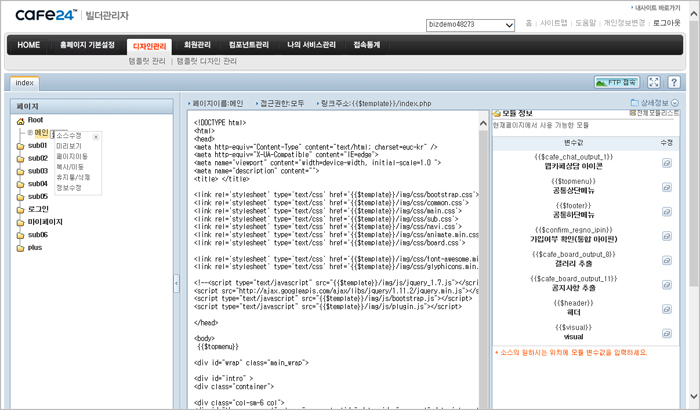Edit the 헤더 module via its icon
The height and width of the screenshot is (410, 700).
[667, 309]
